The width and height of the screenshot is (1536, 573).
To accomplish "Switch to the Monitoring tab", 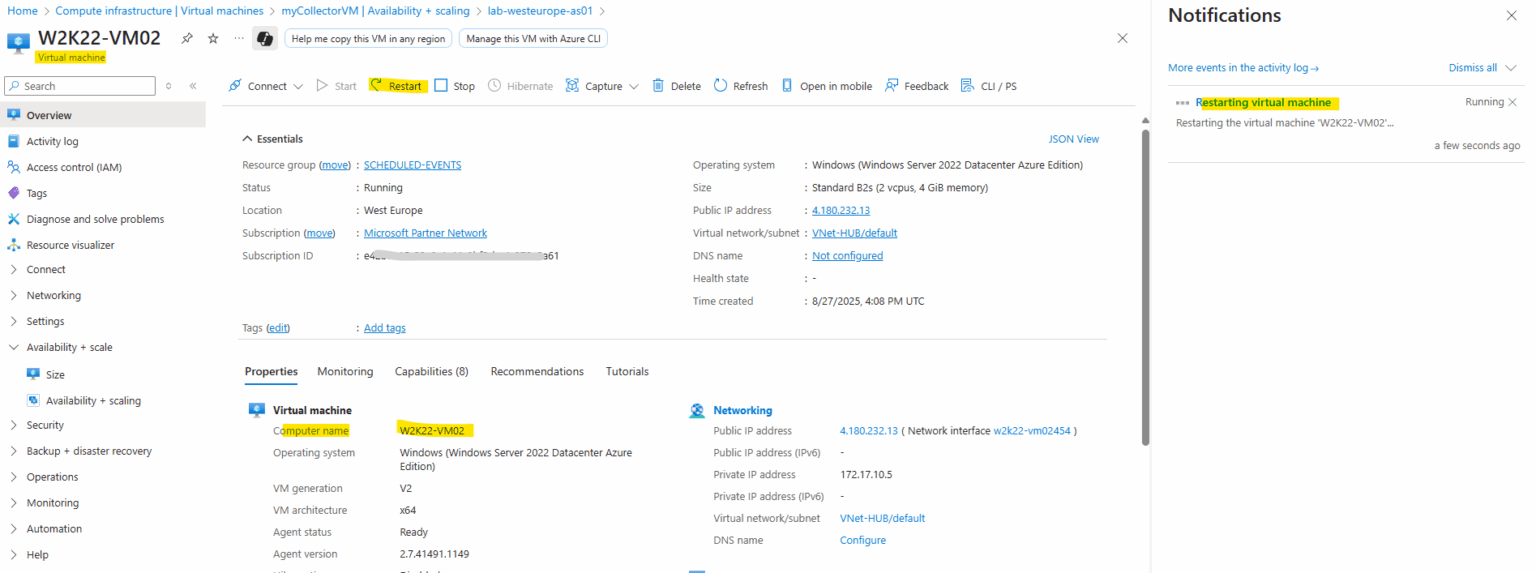I will (x=345, y=371).
